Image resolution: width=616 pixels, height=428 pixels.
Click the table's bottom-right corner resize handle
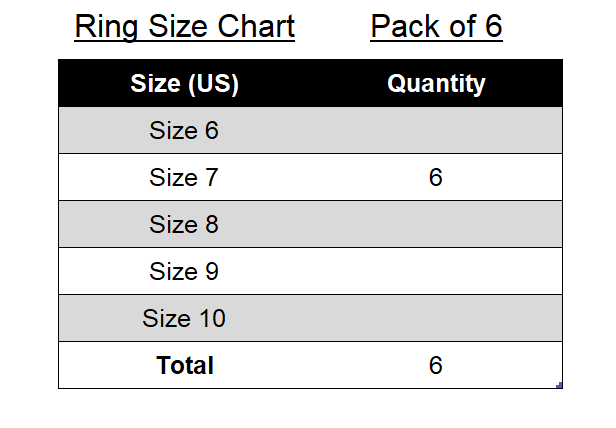click(x=560, y=386)
